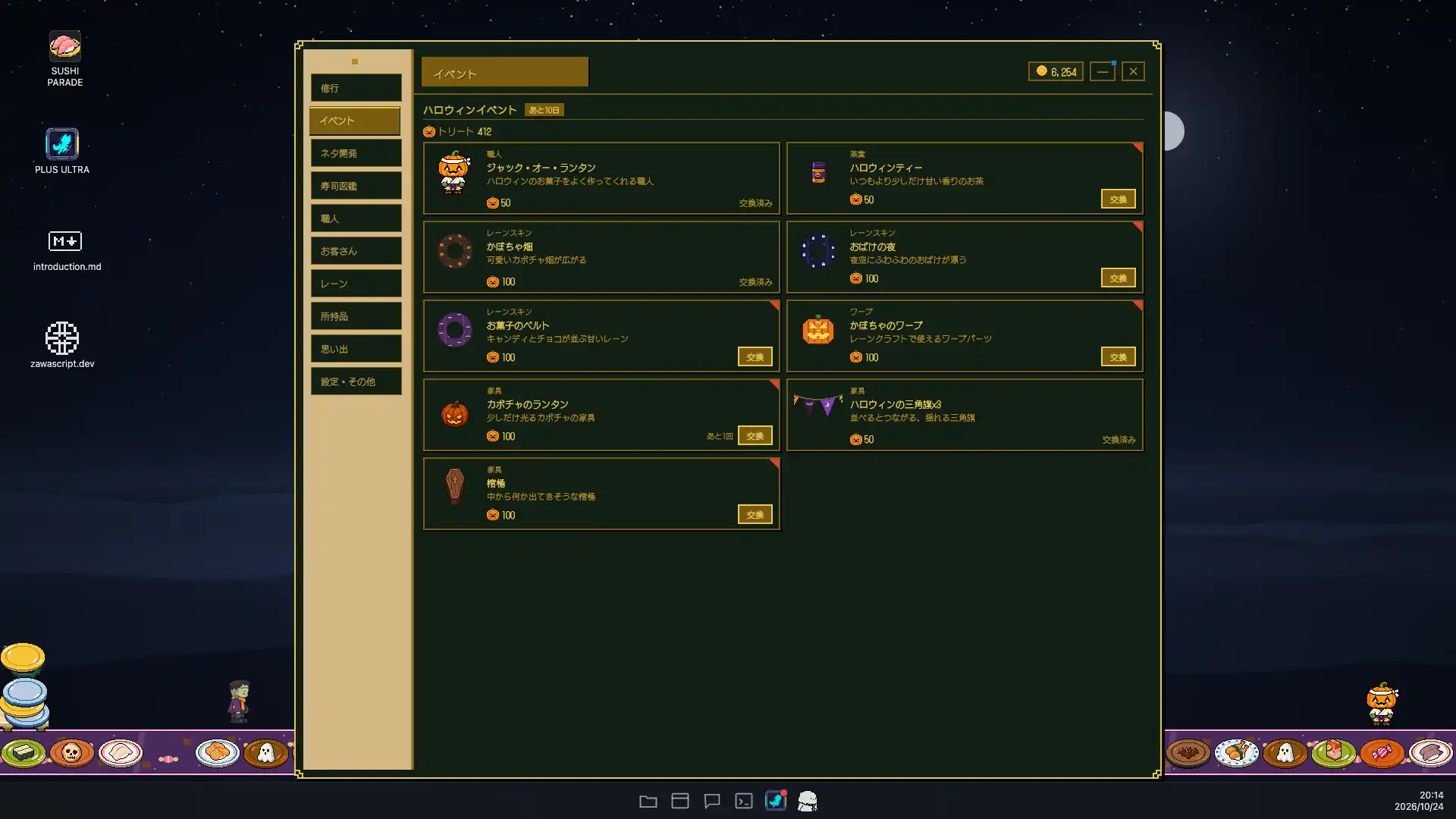Screen dimensions: 1456x819
Task: Click the stacked coins and plates pile
Action: [24, 686]
